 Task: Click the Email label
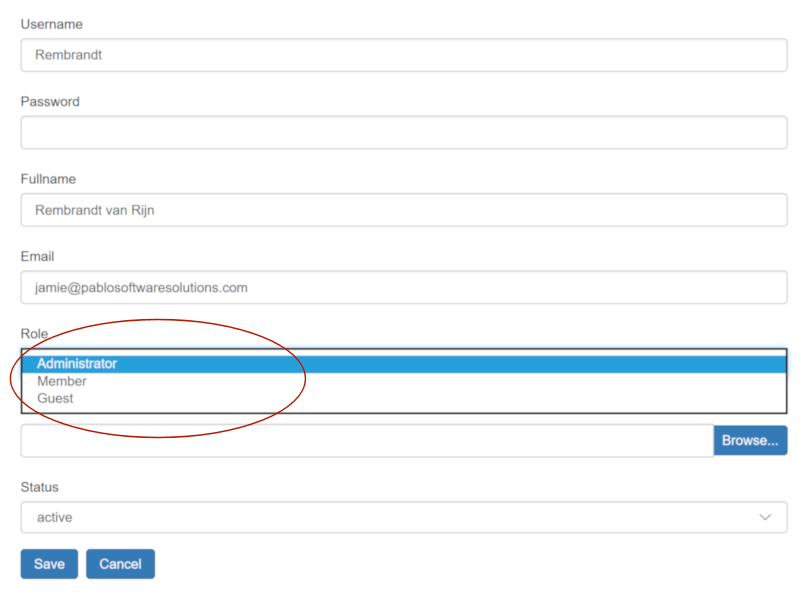pyautogui.click(x=37, y=257)
